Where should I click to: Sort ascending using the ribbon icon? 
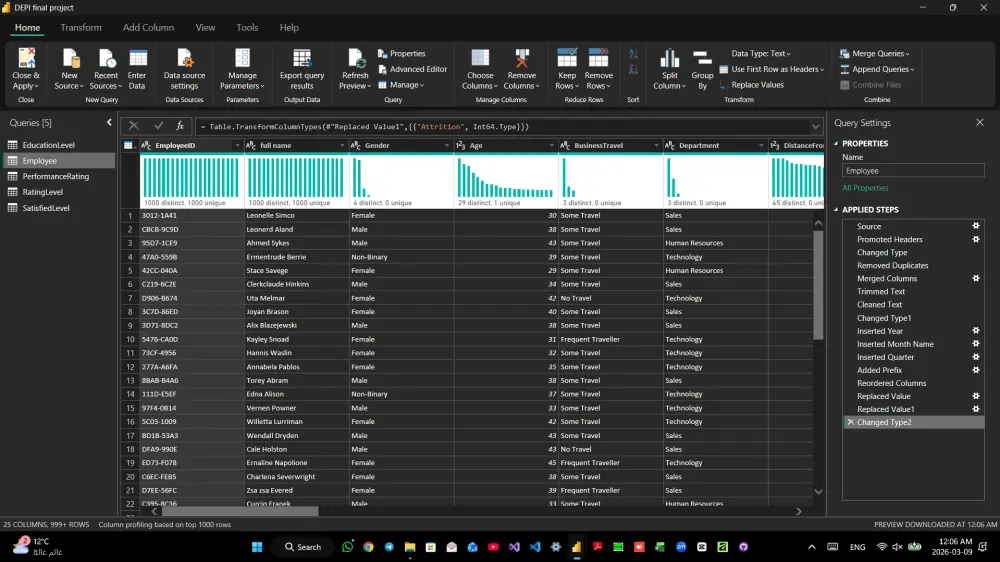pyautogui.click(x=633, y=54)
